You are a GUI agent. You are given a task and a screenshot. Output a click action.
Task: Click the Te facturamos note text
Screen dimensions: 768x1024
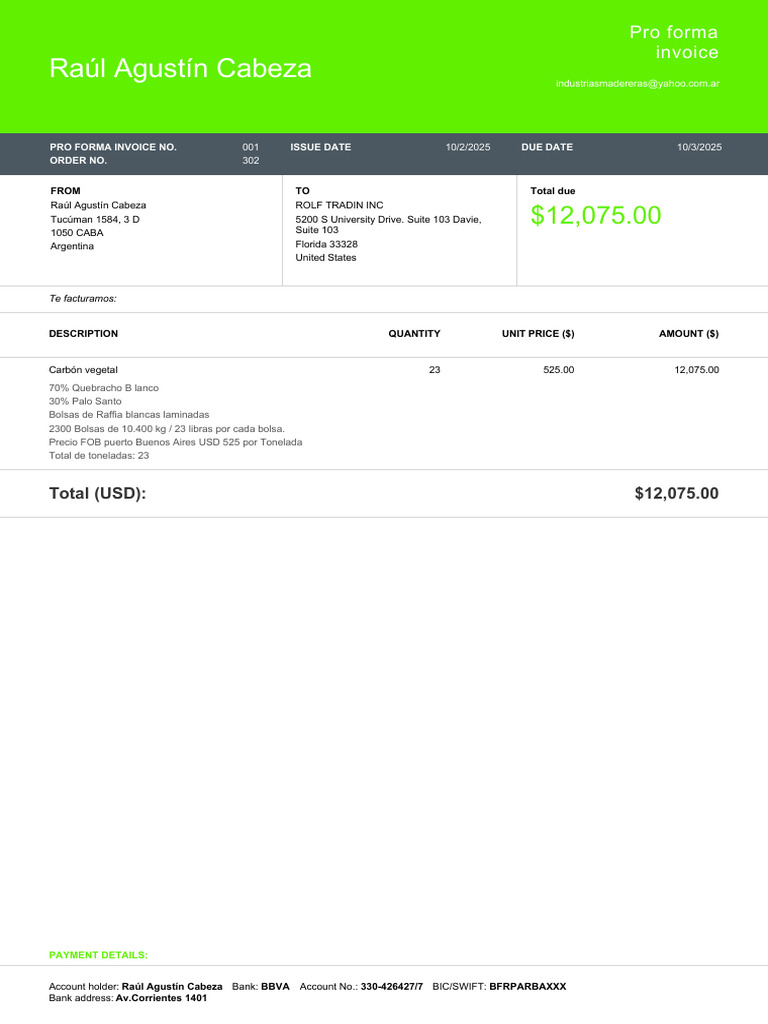pos(83,299)
